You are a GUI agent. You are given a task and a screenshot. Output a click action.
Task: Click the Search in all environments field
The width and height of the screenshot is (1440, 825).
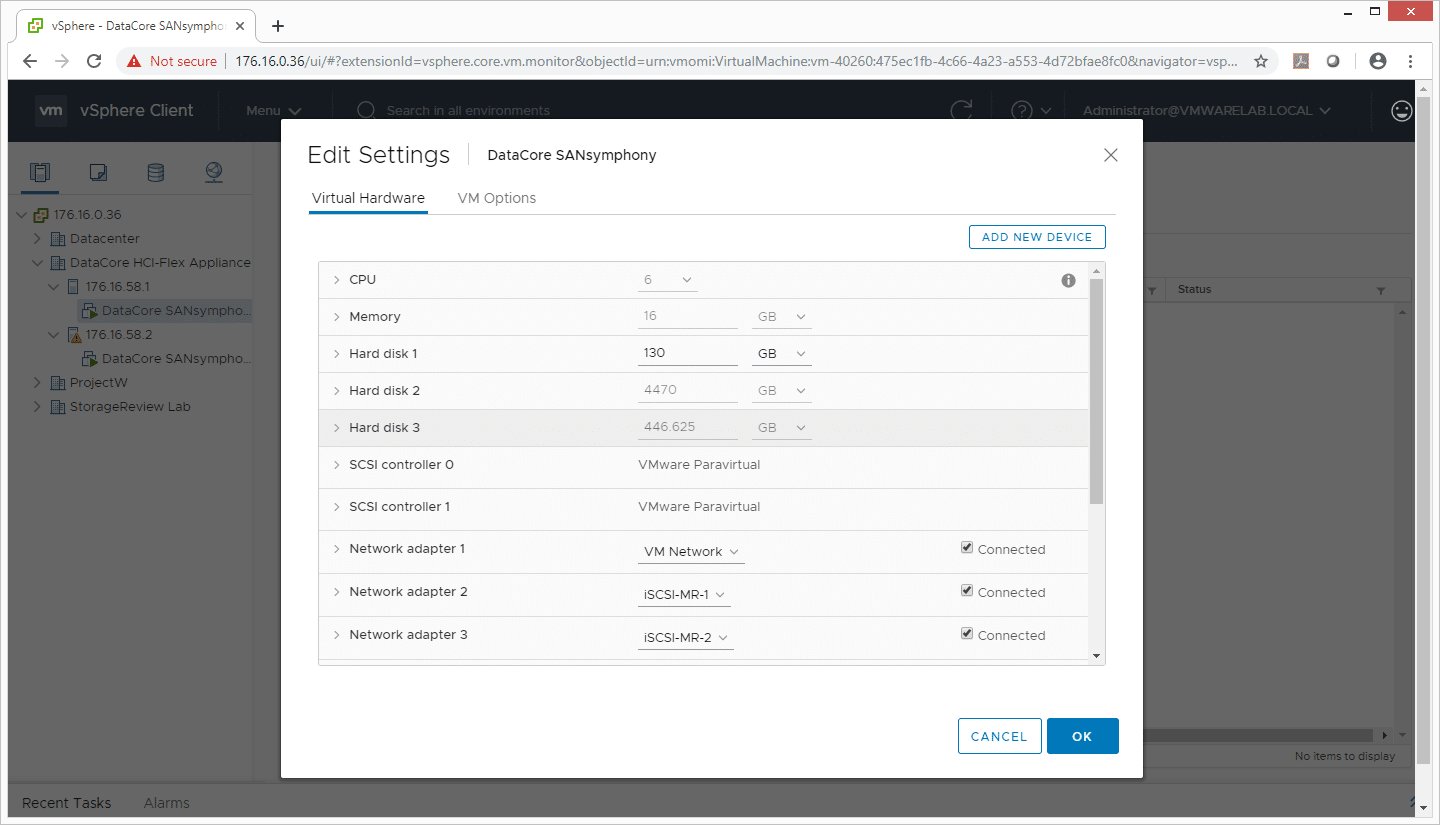pos(468,110)
